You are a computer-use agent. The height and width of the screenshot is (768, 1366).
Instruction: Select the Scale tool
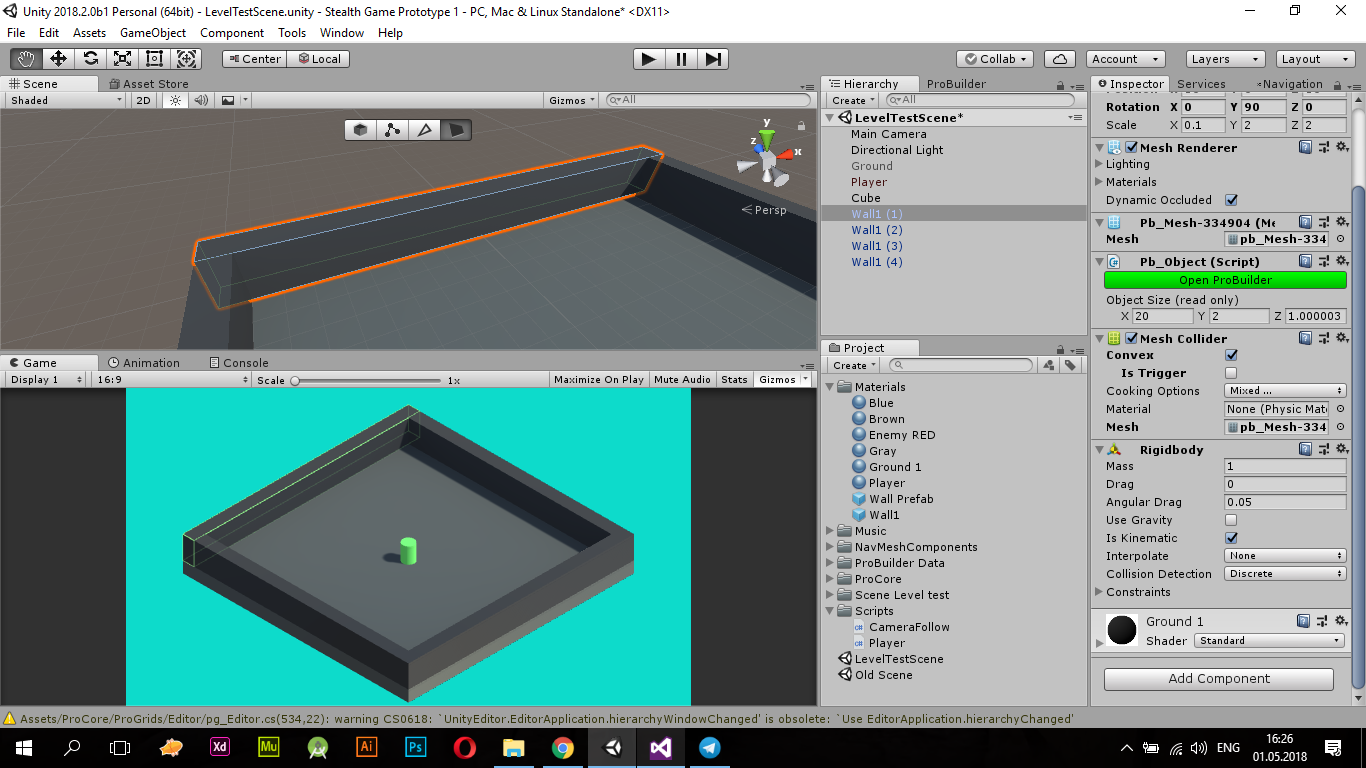pyautogui.click(x=122, y=59)
